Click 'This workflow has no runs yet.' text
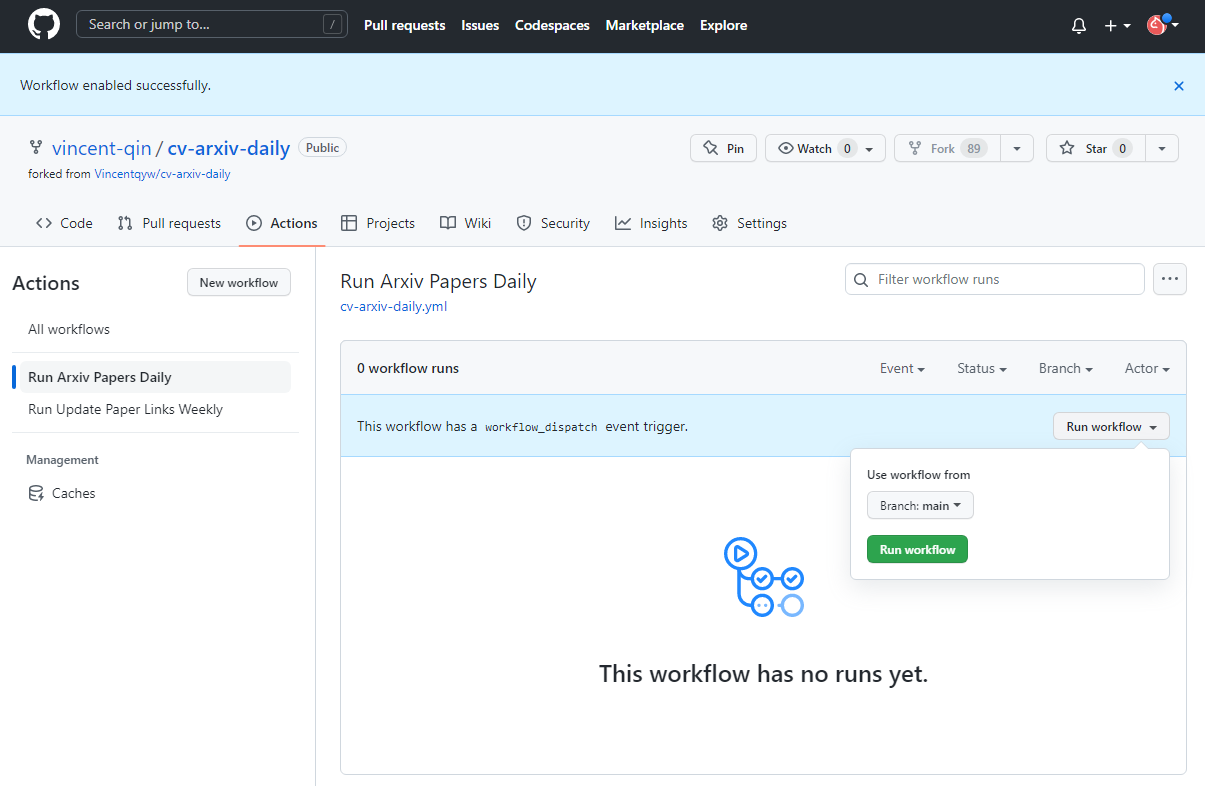The image size is (1205, 786). 763,674
